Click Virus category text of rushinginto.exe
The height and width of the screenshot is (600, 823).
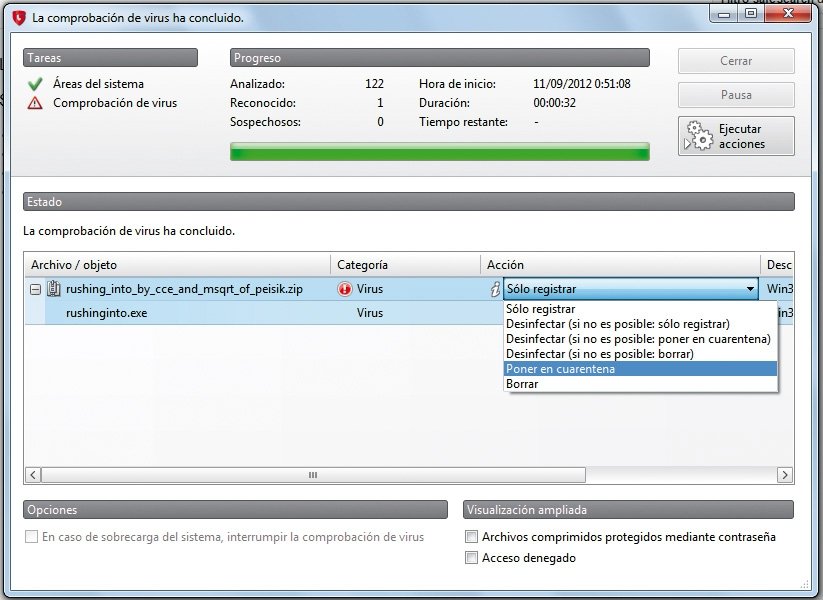pyautogui.click(x=370, y=313)
